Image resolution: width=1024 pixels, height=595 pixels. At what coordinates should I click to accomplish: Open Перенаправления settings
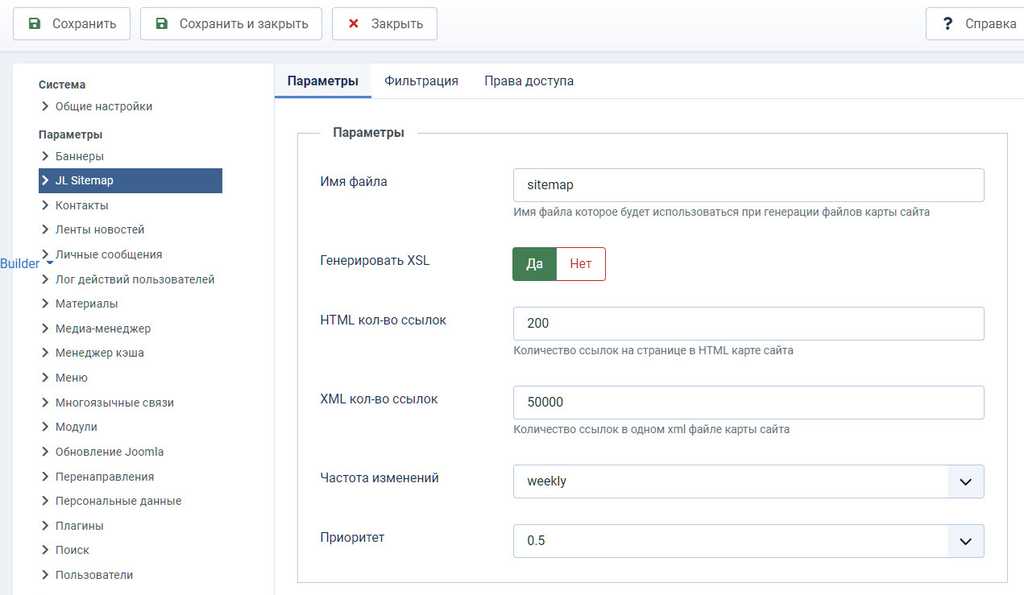pos(104,477)
